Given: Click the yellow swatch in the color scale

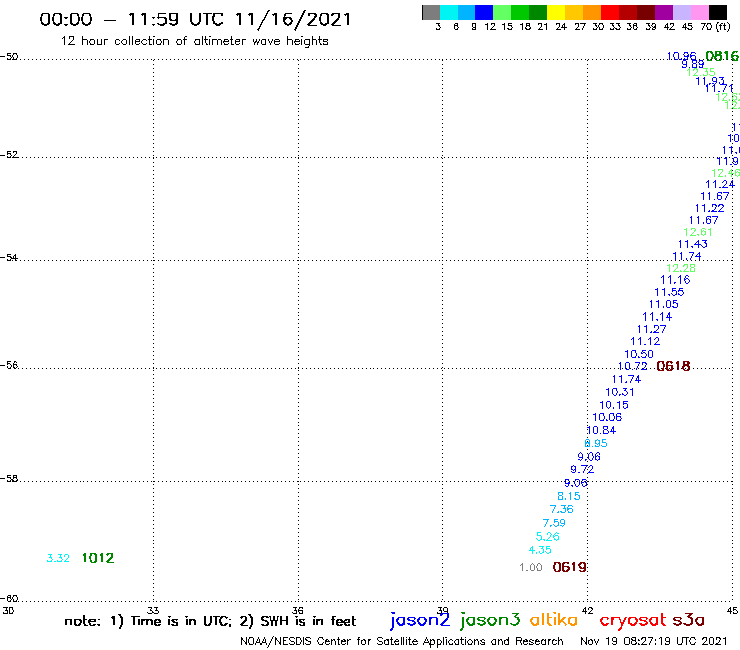Looking at the screenshot, I should [556, 12].
